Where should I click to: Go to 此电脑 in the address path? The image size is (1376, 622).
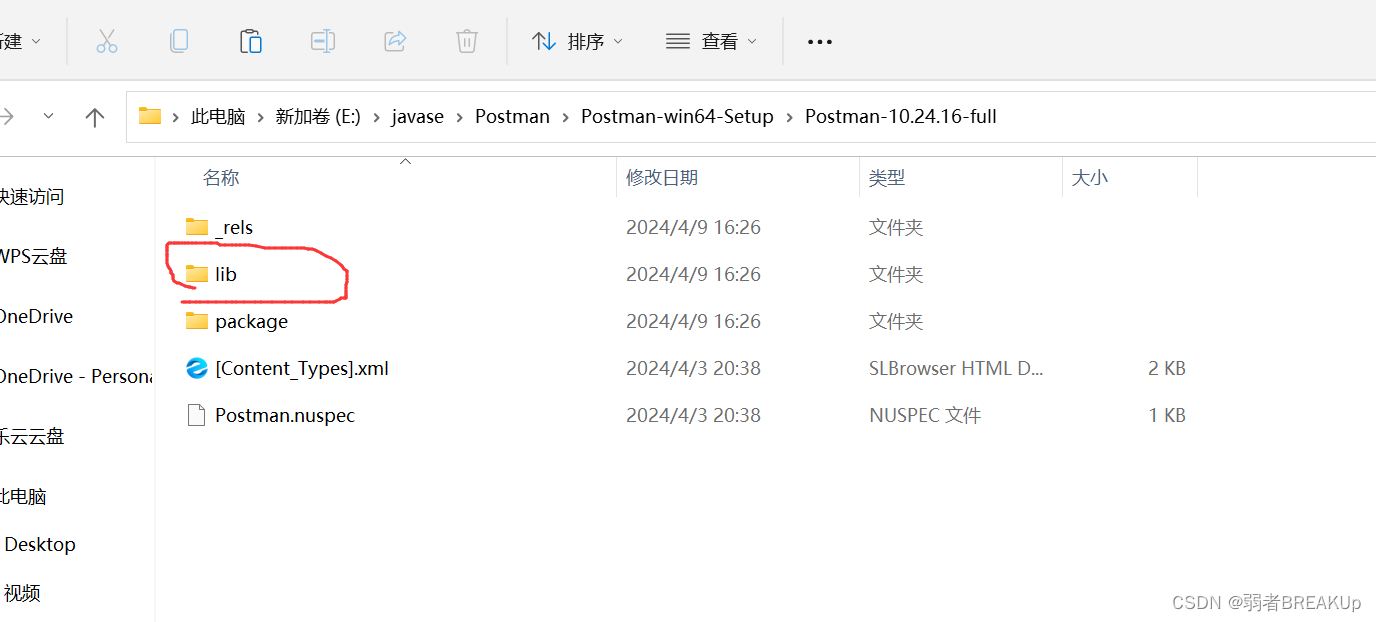tap(218, 117)
